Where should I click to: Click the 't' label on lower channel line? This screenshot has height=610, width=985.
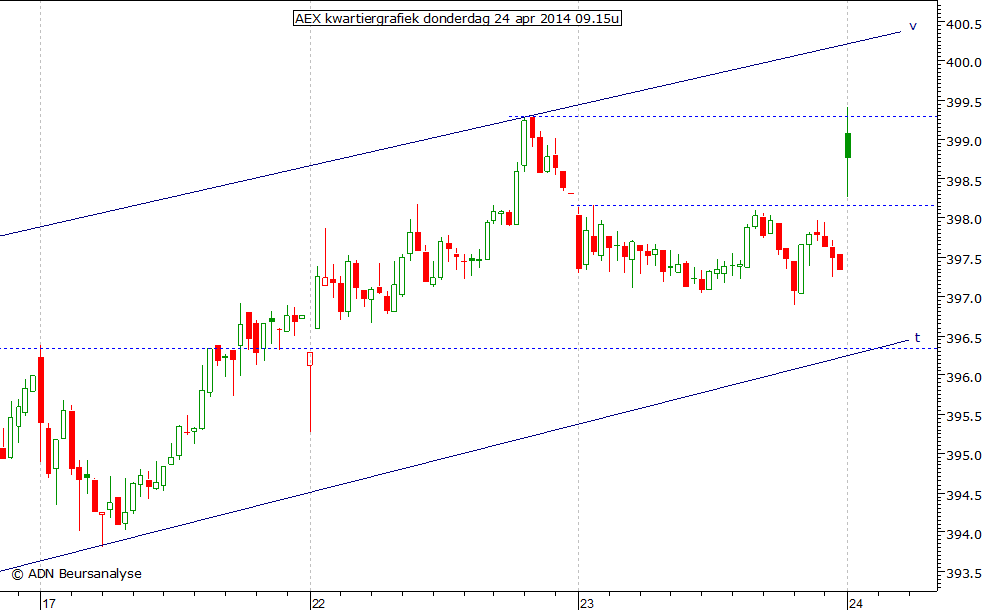917,337
